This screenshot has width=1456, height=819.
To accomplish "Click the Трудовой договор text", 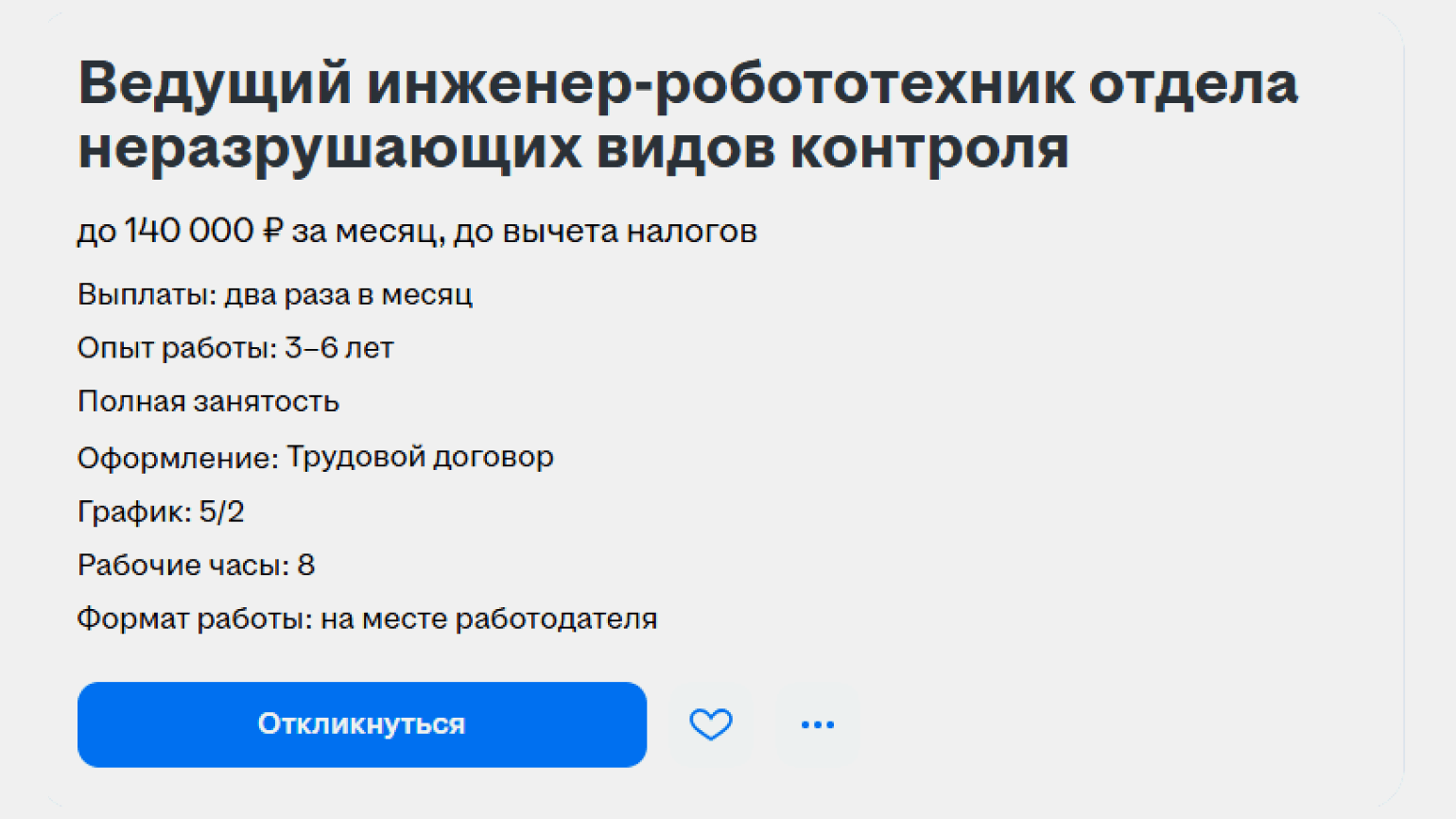I will click(x=420, y=457).
